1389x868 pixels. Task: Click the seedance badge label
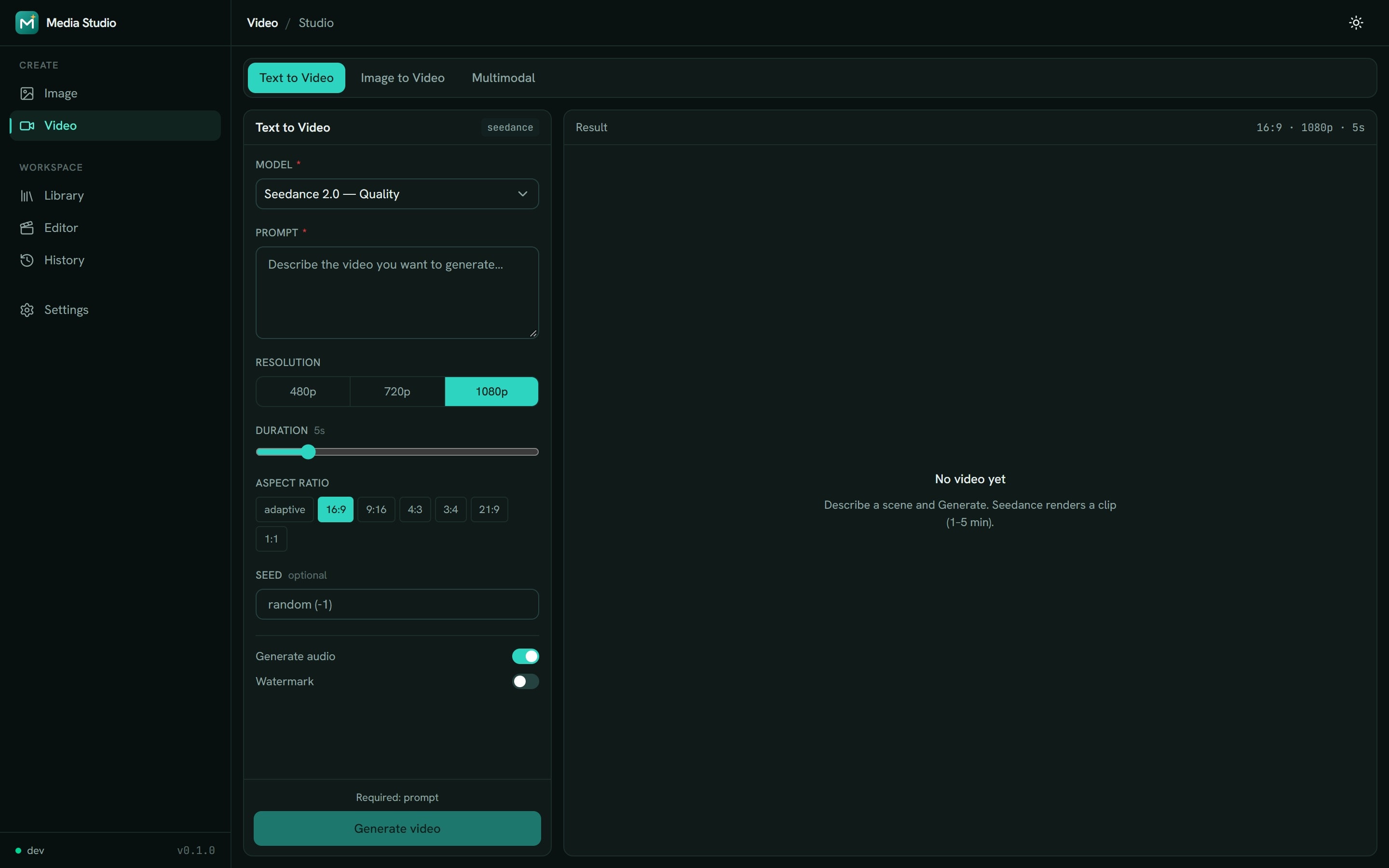tap(510, 127)
